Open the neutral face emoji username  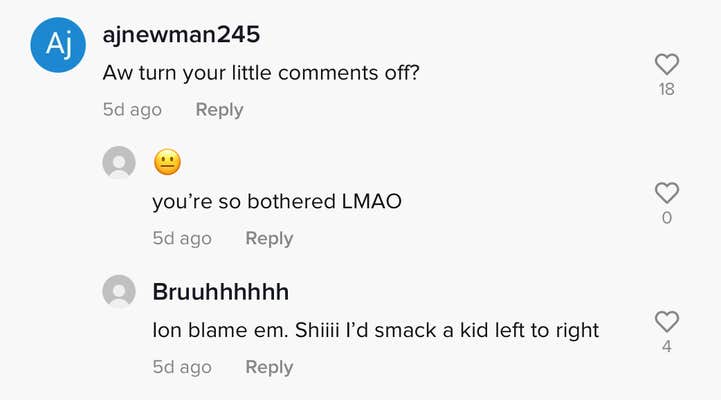tap(167, 162)
